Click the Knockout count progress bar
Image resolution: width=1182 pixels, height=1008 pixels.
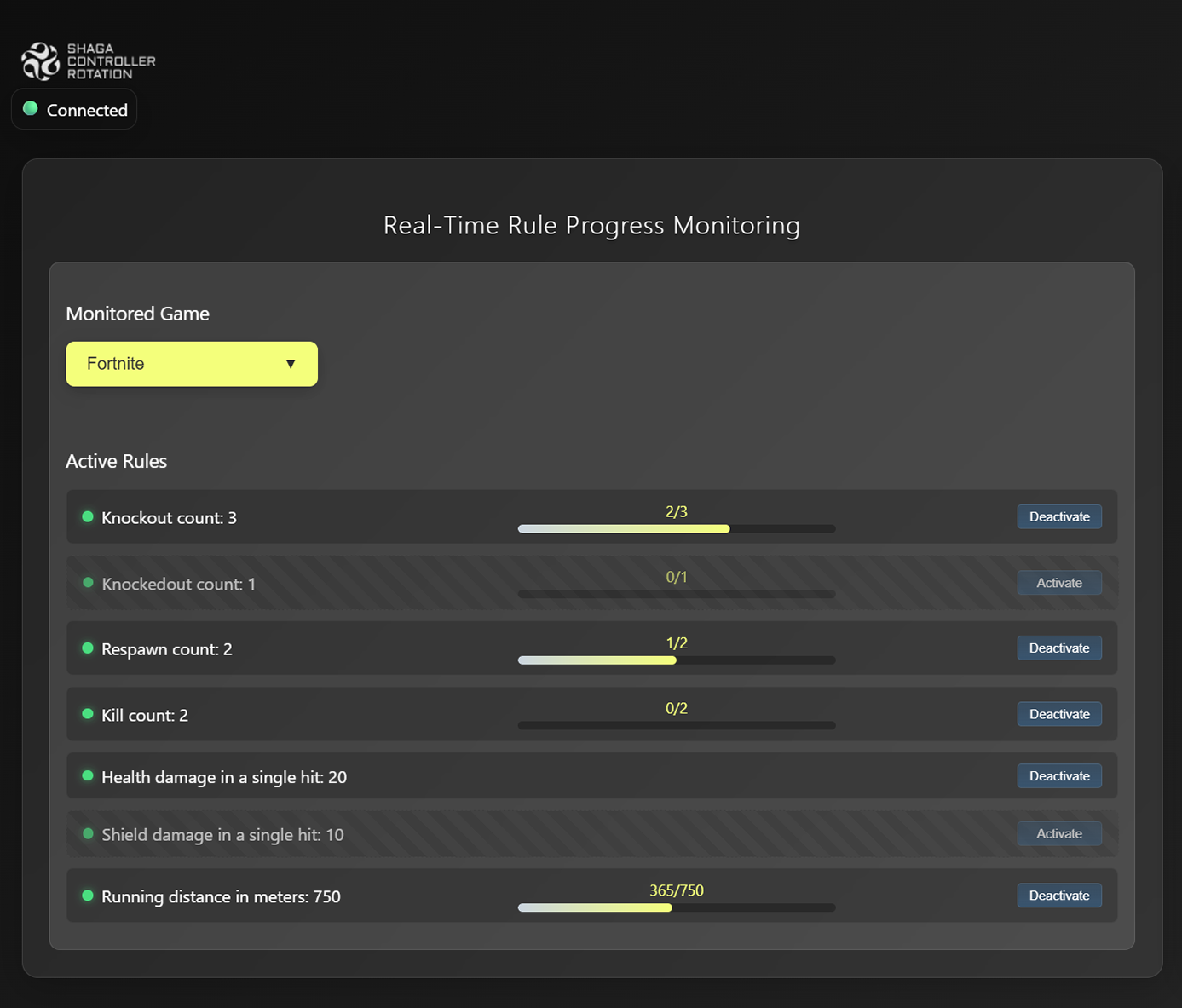click(x=677, y=529)
